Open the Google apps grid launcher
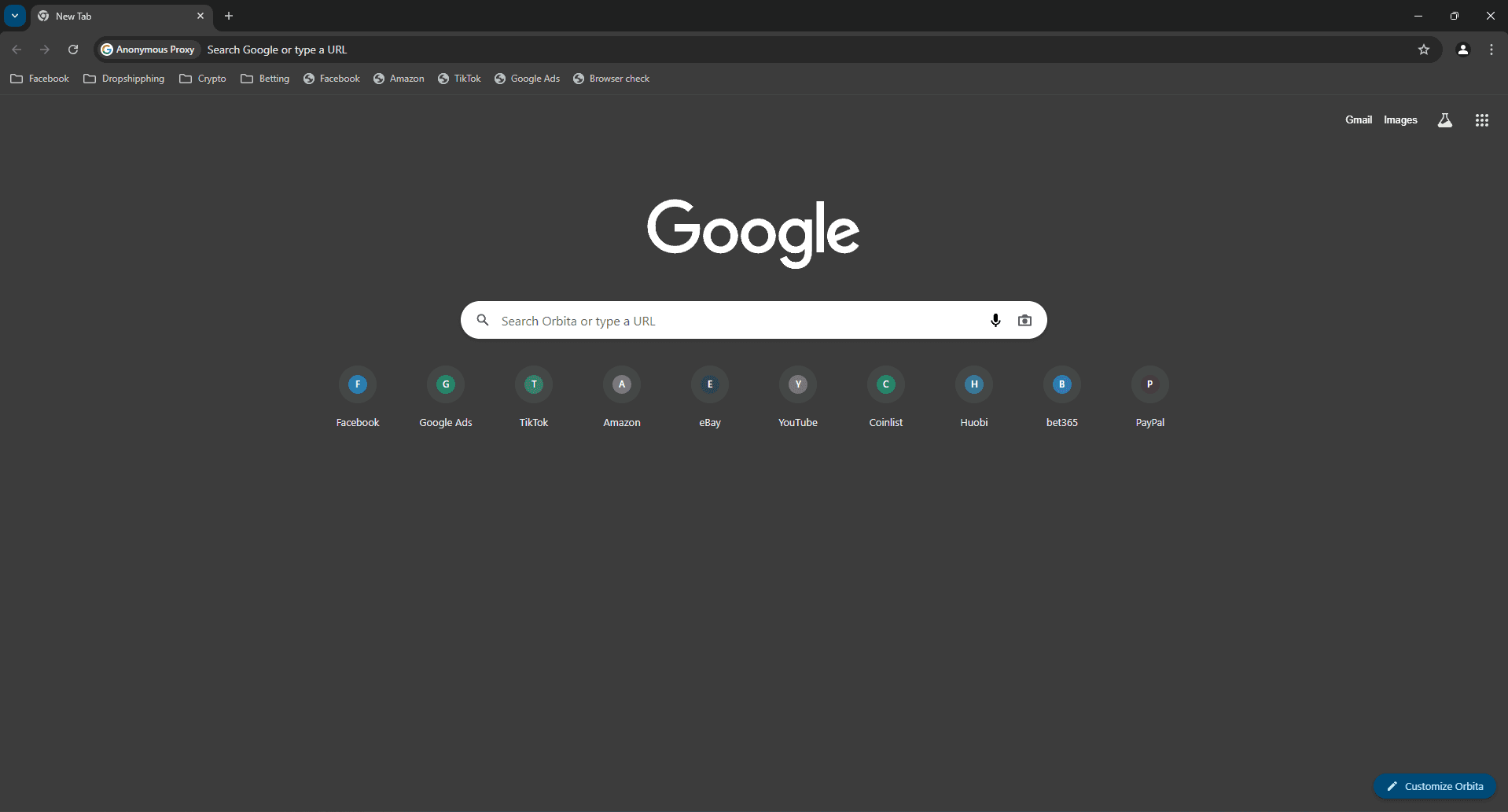Image resolution: width=1508 pixels, height=812 pixels. coord(1481,119)
